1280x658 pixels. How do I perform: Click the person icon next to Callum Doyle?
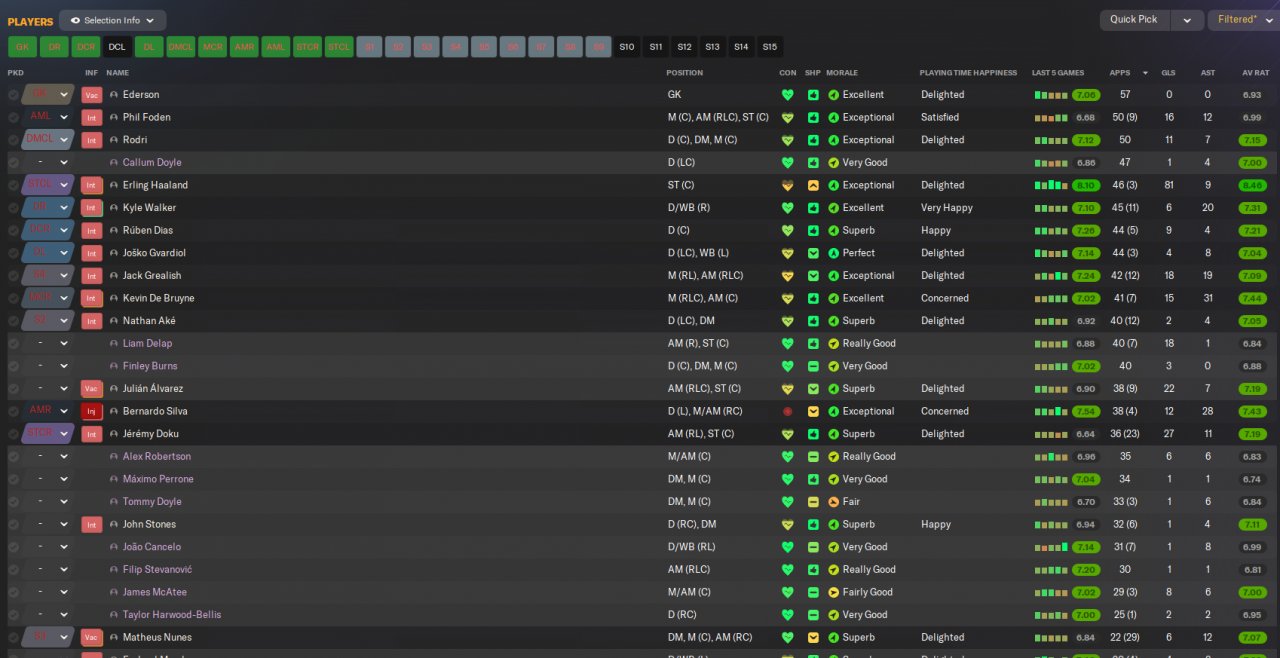[114, 163]
